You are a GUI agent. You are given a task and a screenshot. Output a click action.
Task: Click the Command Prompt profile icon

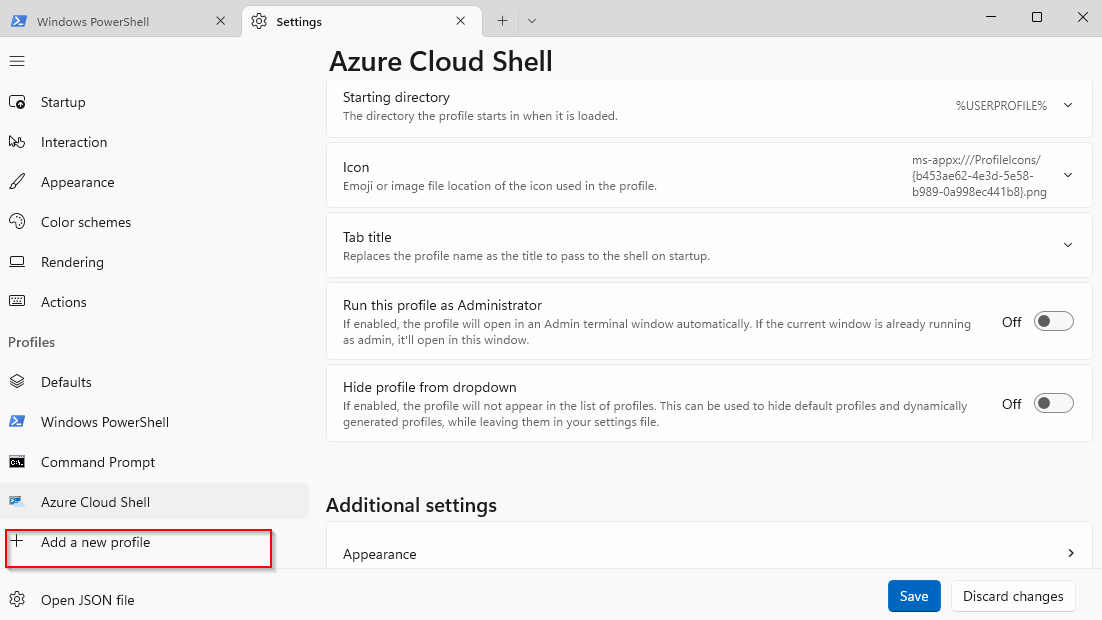[x=17, y=462]
